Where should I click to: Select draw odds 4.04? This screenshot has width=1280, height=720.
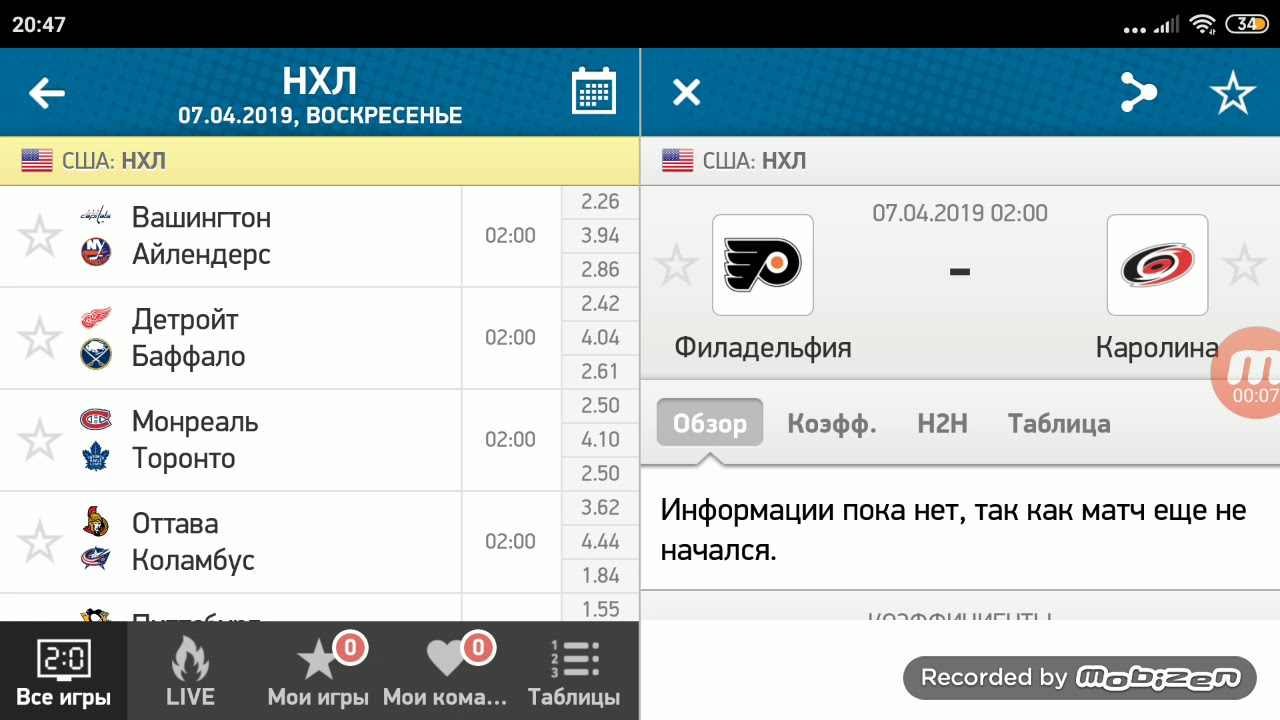[x=600, y=338]
